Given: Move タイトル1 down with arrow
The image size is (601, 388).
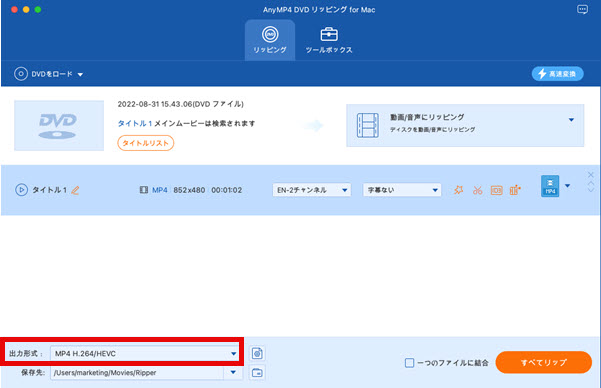Looking at the screenshot, I should pos(591,190).
